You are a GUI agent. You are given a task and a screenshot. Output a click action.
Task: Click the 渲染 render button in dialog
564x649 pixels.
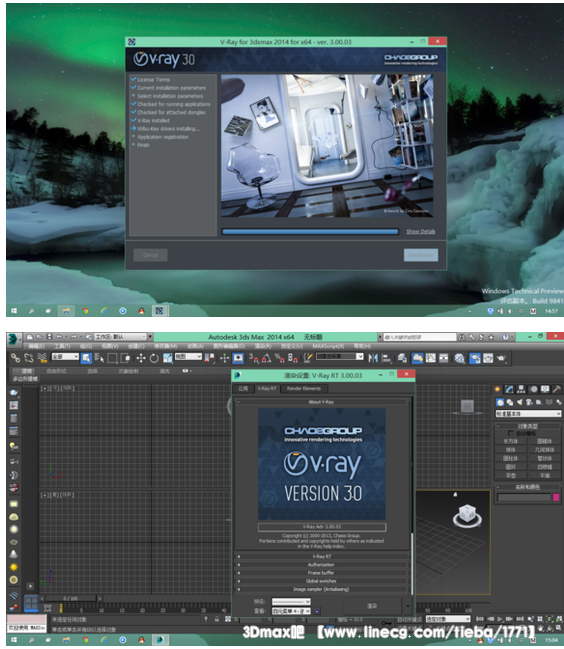click(372, 606)
